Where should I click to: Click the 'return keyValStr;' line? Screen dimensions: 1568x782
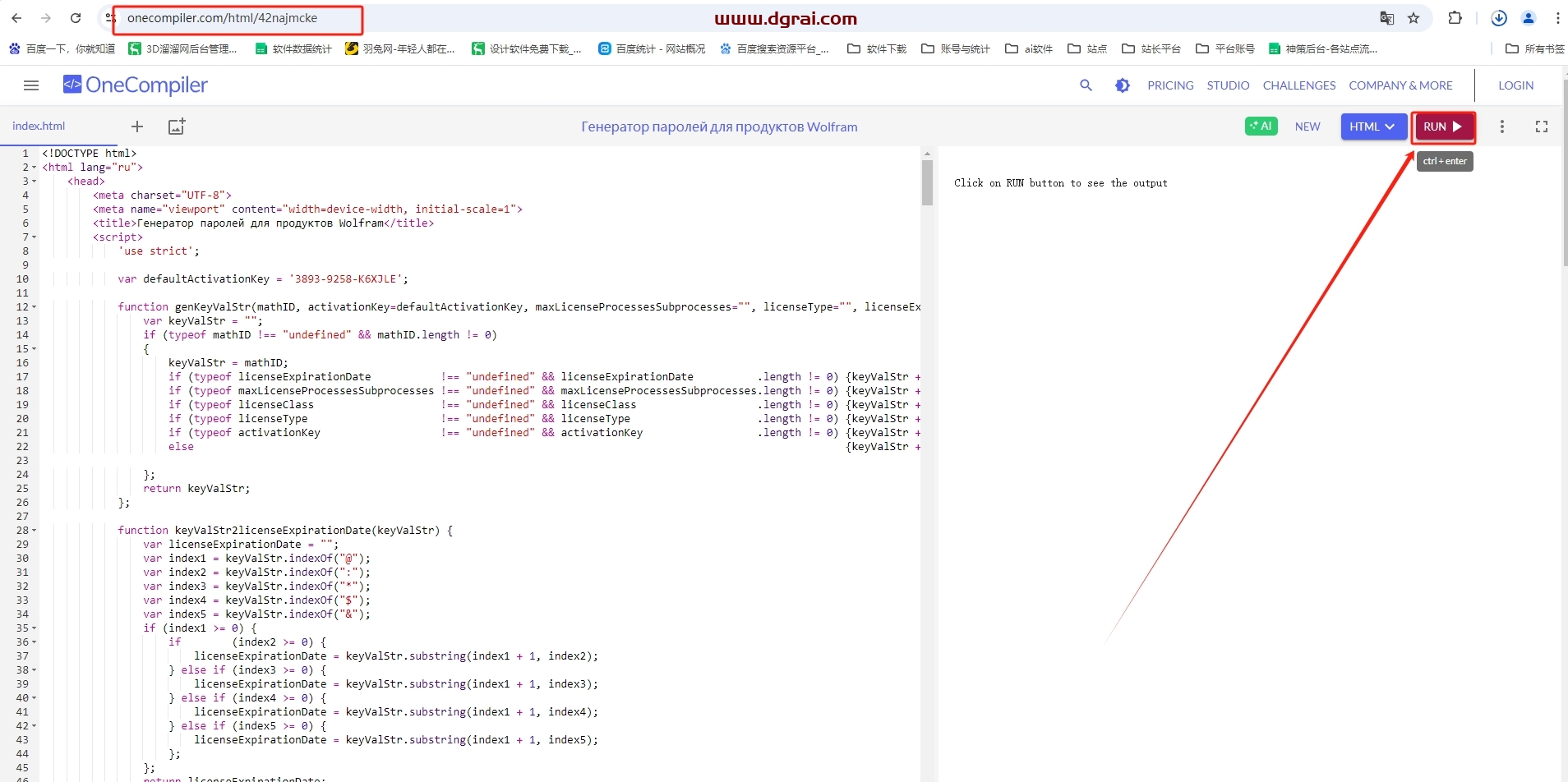(x=196, y=489)
